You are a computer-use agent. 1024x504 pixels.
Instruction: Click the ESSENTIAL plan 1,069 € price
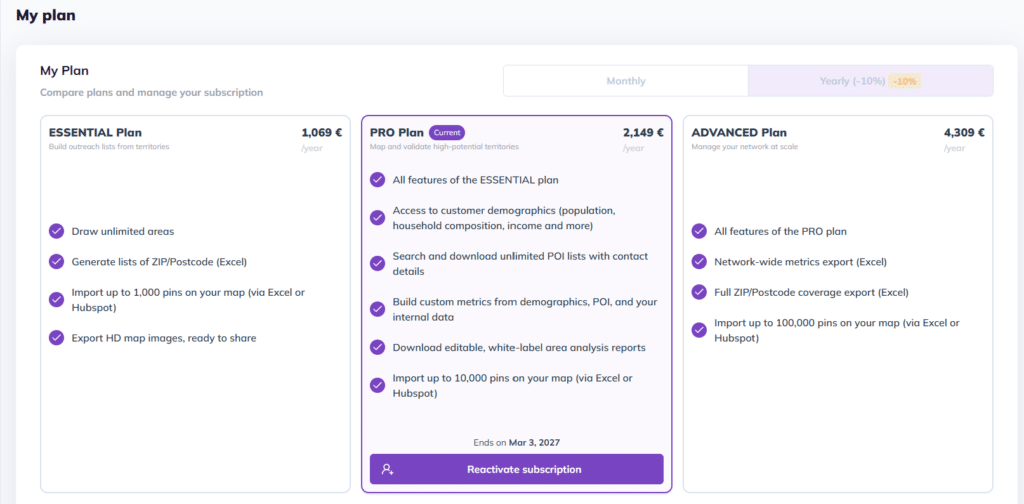(x=321, y=132)
